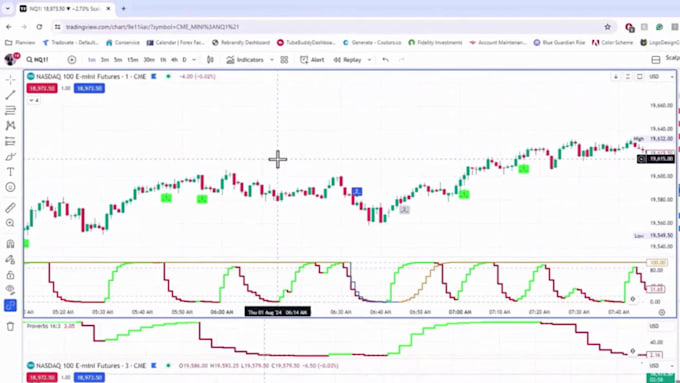Toggle hide all drawings eye icon
Viewport: 680px width, 383px height.
10,290
